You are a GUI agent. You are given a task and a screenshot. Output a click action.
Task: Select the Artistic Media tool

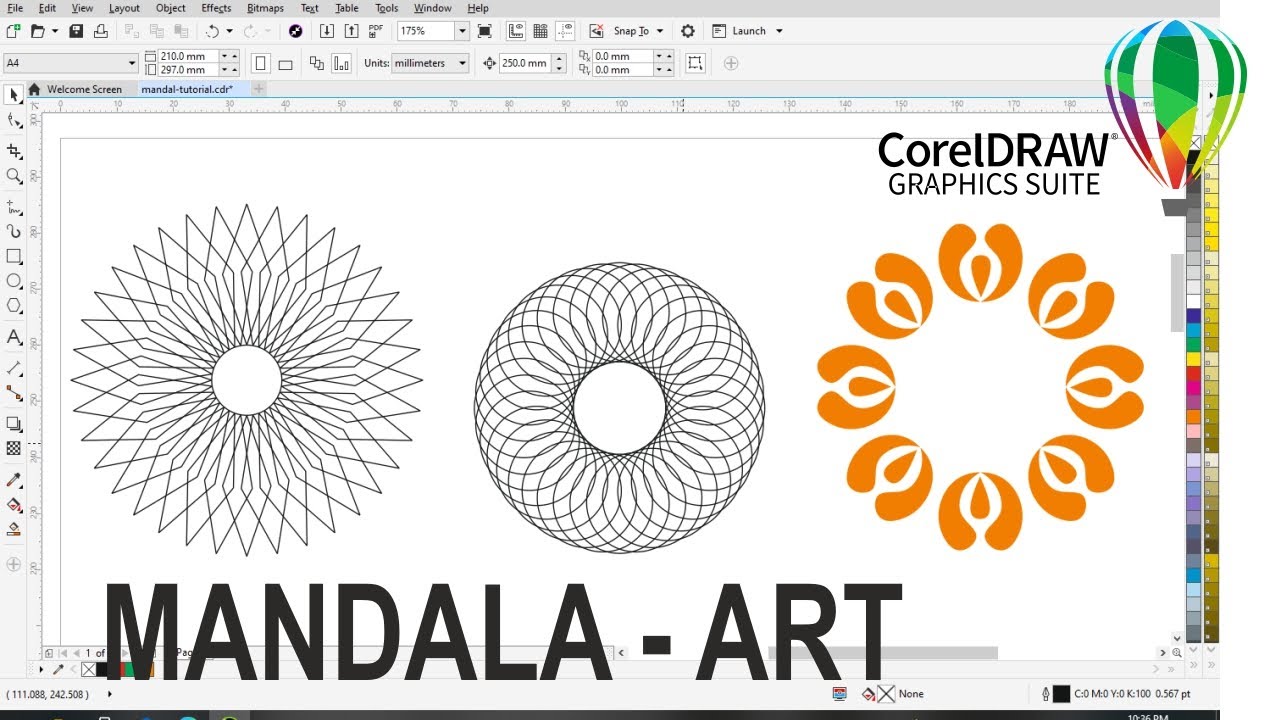pos(14,232)
